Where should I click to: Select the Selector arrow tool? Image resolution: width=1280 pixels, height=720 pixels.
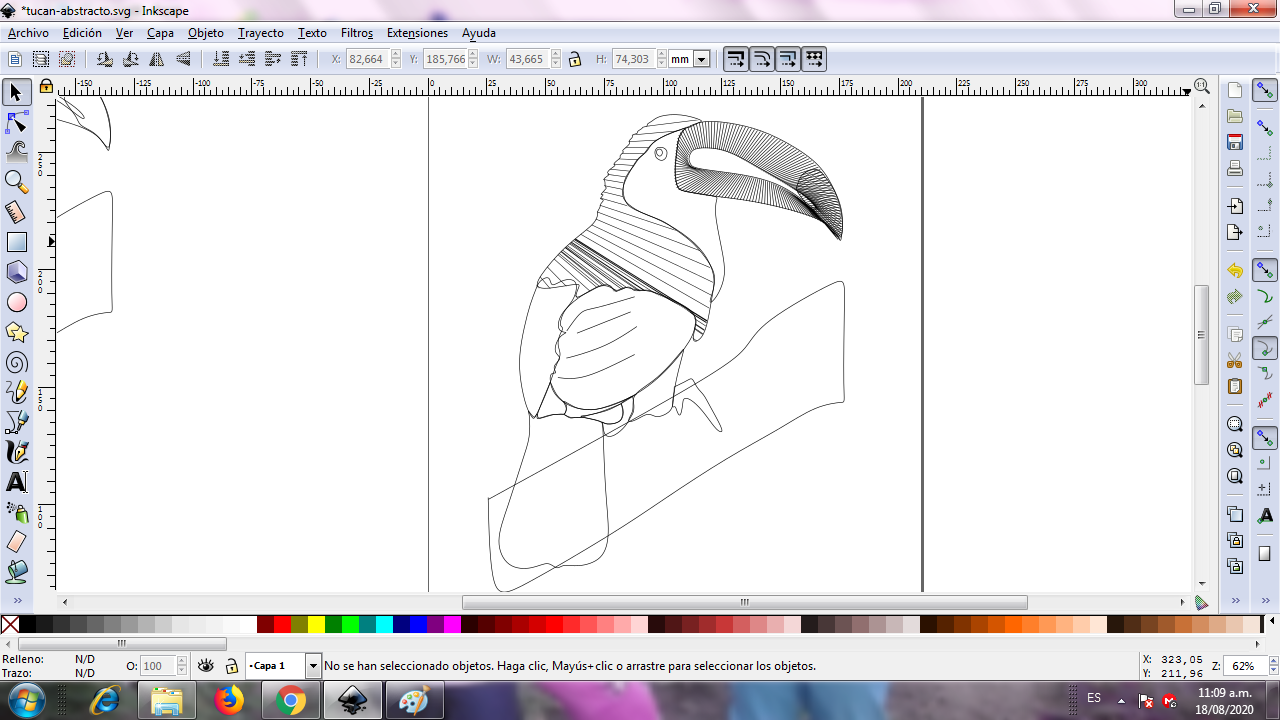tap(16, 93)
